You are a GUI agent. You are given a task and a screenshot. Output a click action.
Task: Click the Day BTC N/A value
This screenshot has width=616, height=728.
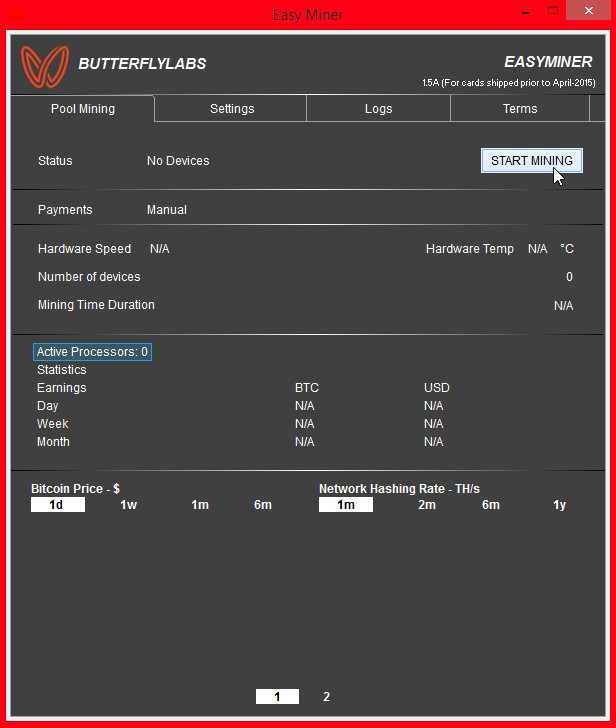tap(305, 406)
